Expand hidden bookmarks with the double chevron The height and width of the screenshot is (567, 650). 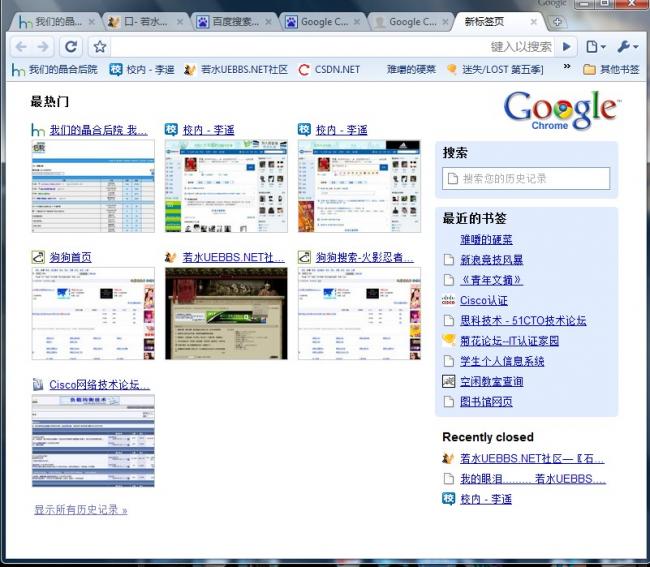click(x=567, y=66)
